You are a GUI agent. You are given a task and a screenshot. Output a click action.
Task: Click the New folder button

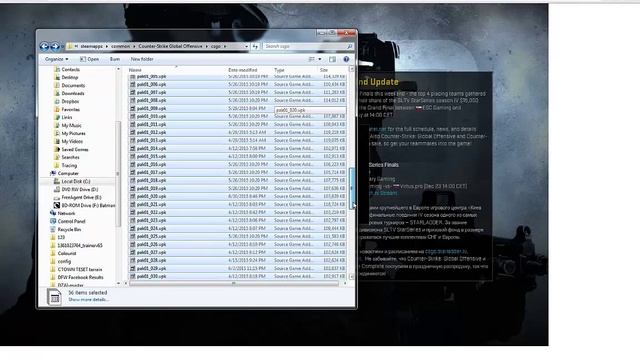click(142, 59)
